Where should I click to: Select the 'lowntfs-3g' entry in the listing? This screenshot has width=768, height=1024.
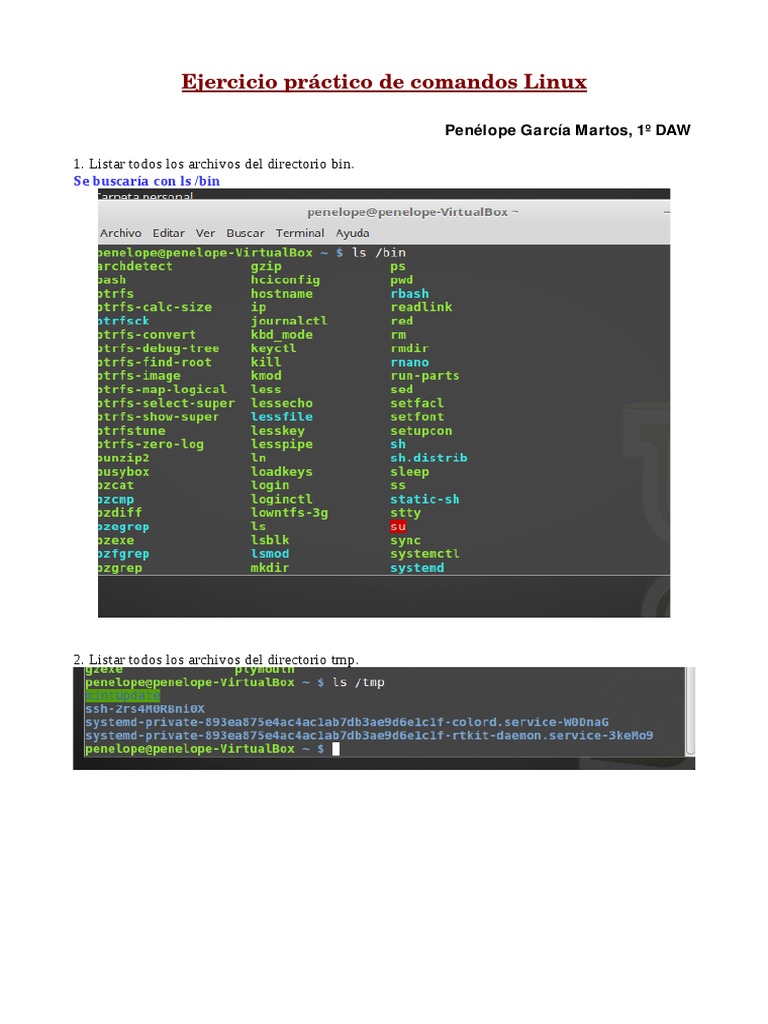[x=289, y=513]
